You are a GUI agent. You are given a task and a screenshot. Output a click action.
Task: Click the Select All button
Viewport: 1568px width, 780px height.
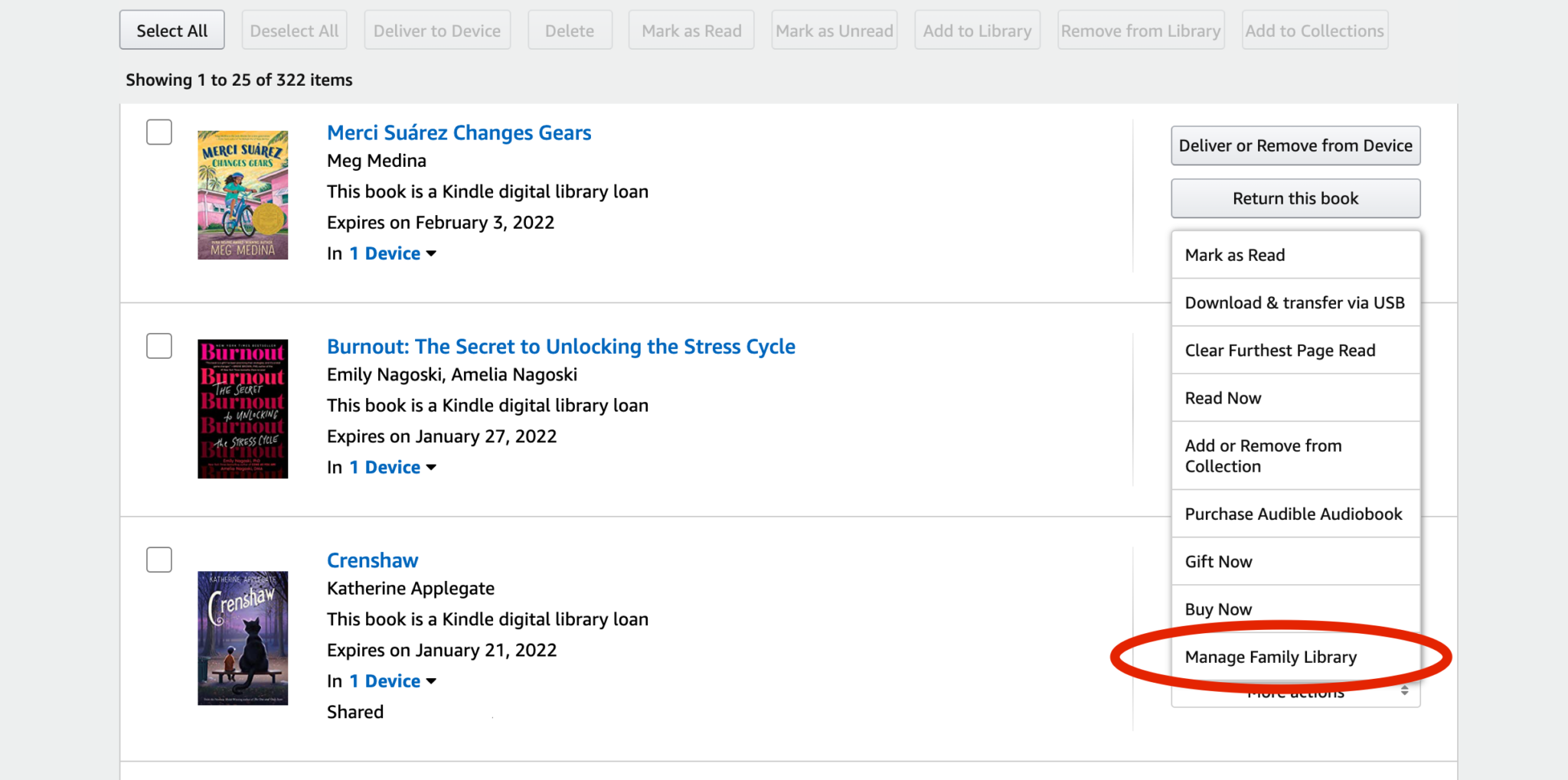(171, 31)
